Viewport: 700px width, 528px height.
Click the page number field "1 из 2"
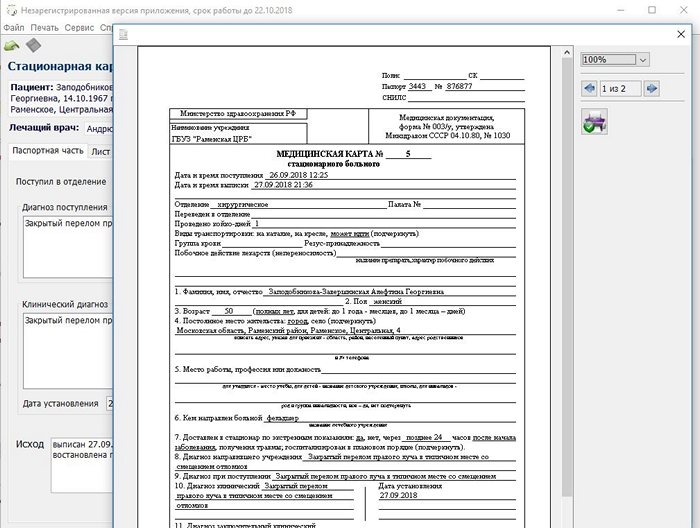tap(620, 89)
